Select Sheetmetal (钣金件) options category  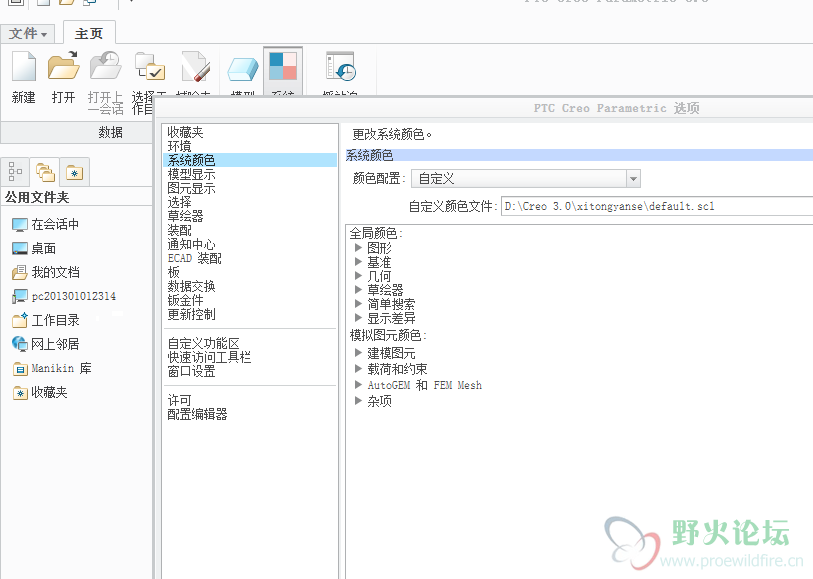[x=185, y=300]
